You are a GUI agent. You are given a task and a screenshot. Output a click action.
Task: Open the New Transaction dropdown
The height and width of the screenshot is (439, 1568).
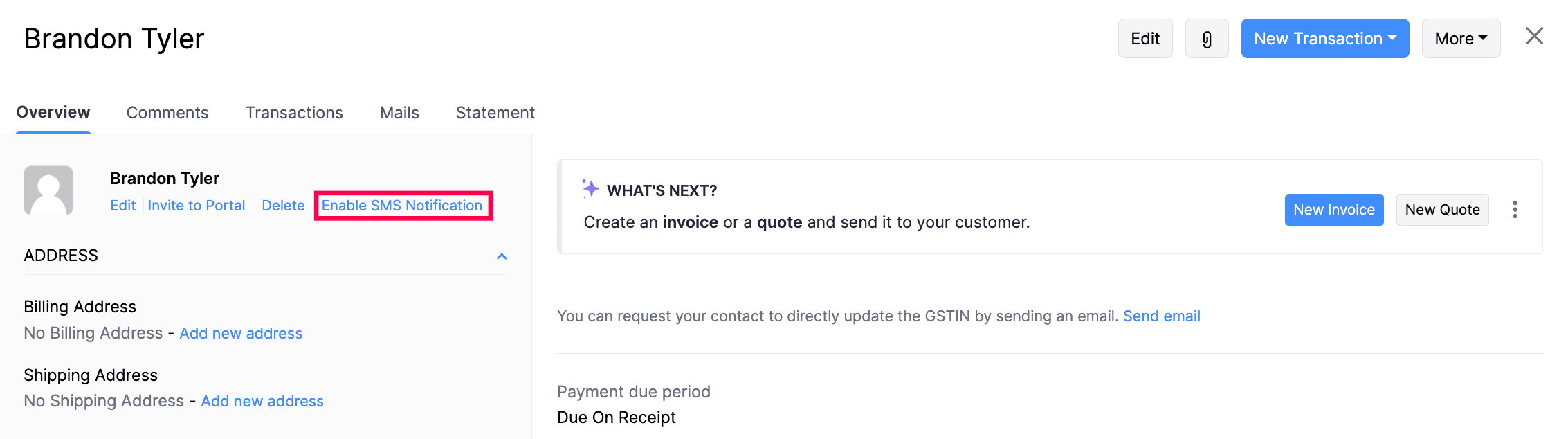(1324, 38)
